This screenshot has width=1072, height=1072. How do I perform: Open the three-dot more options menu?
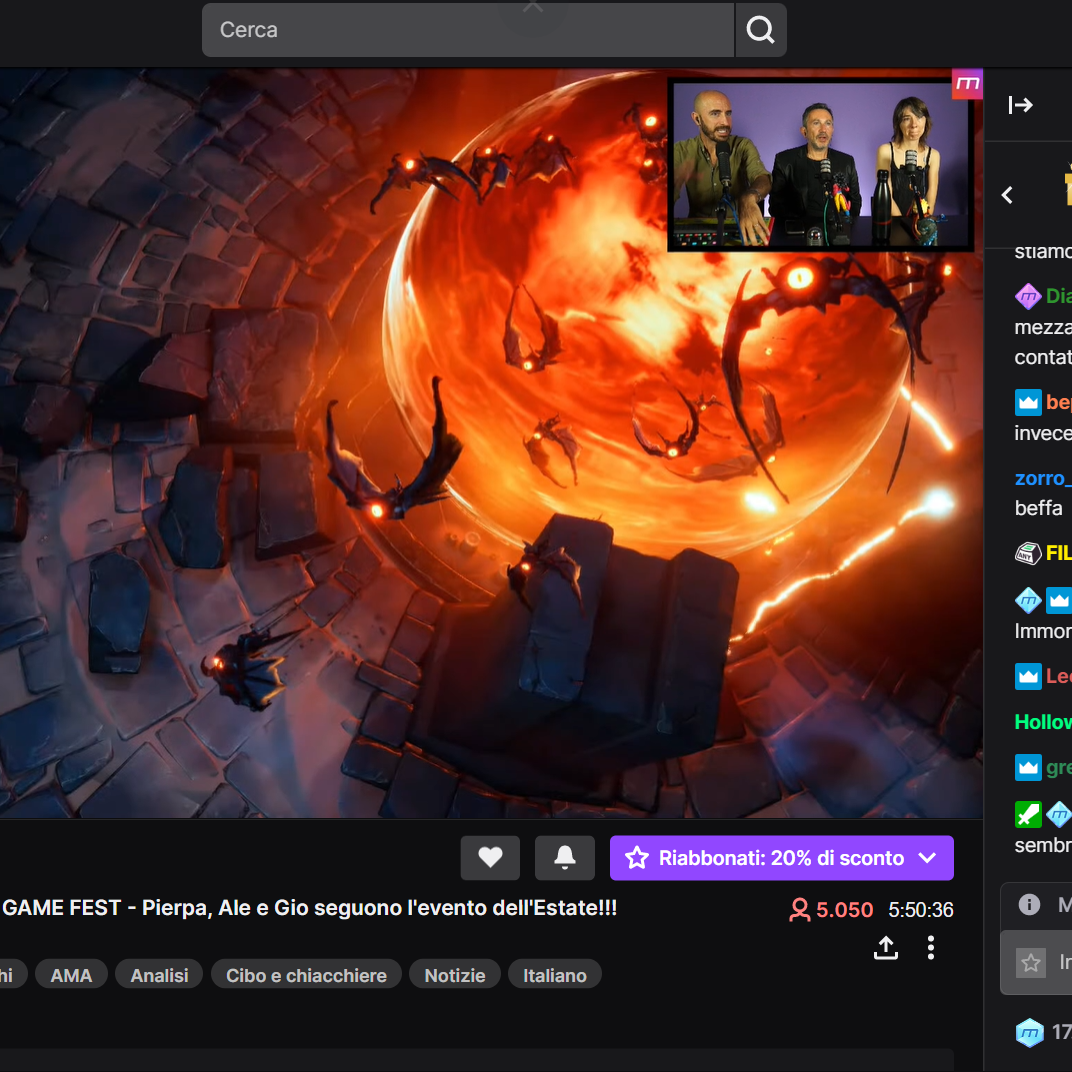[930, 948]
